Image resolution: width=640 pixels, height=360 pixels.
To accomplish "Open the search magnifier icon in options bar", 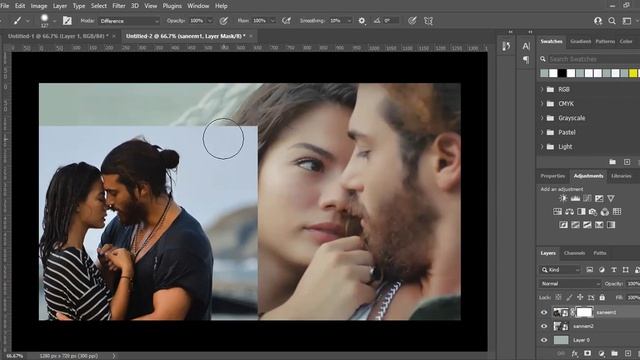I will tap(612, 20).
